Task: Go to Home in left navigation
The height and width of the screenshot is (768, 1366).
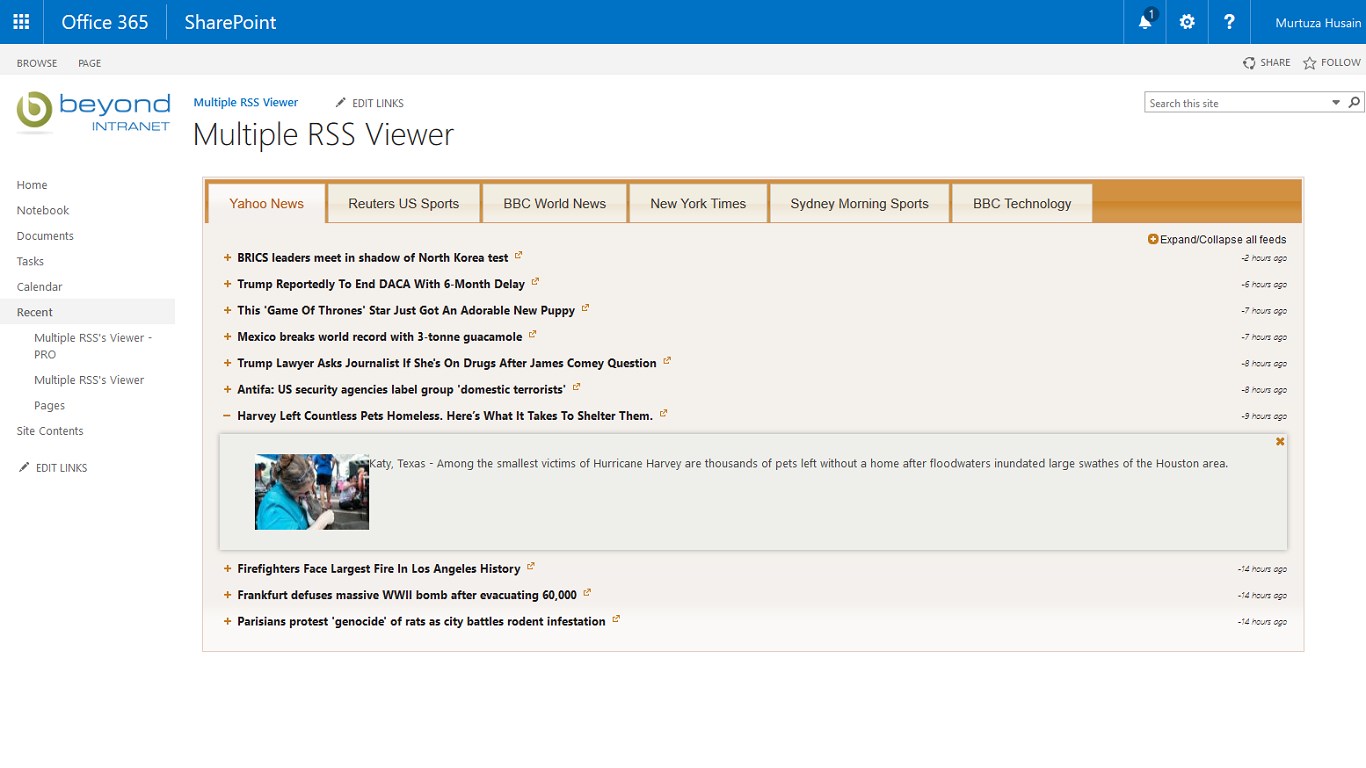Action: 32,185
